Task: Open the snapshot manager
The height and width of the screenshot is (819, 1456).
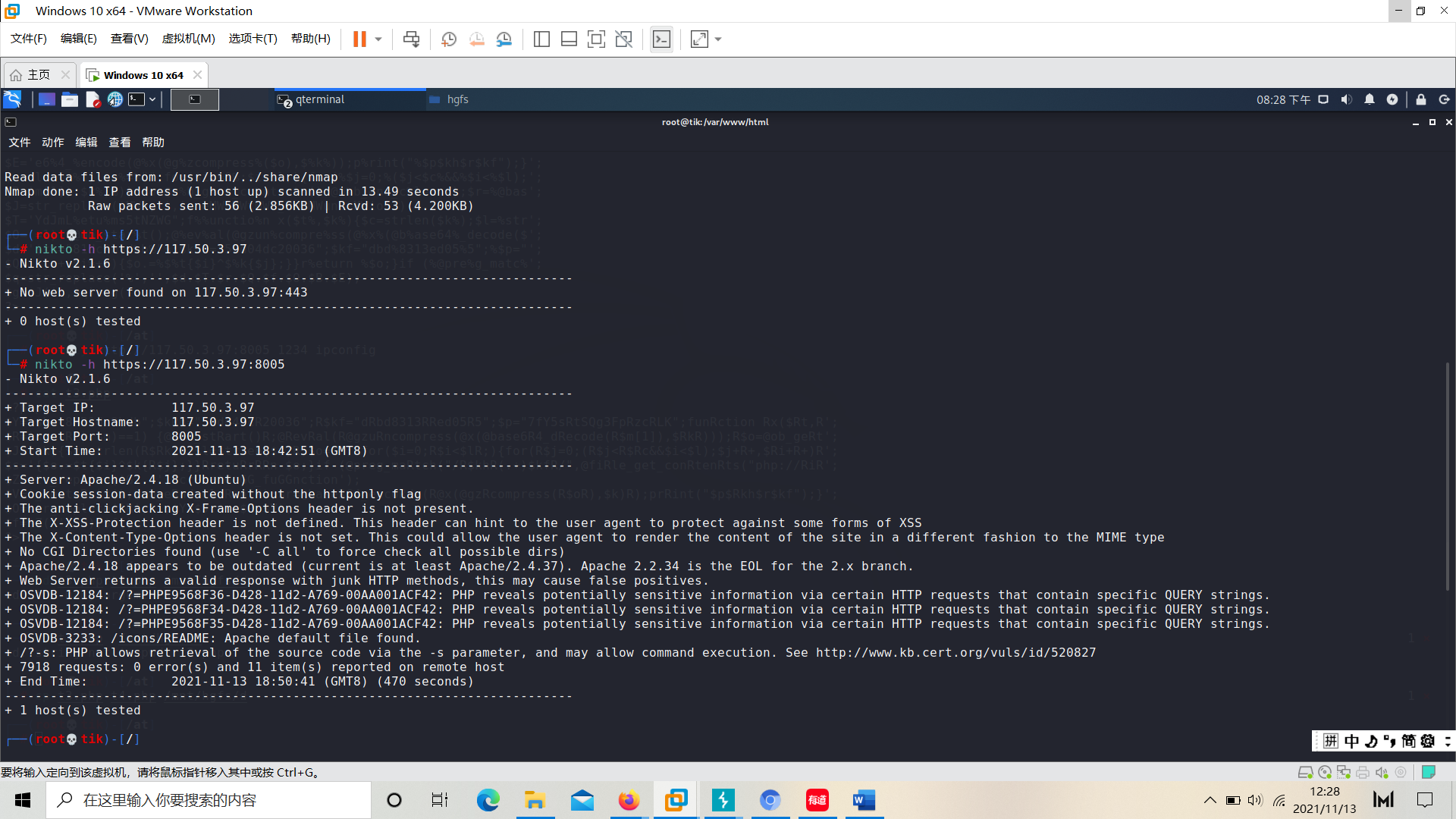Action: pyautogui.click(x=504, y=39)
